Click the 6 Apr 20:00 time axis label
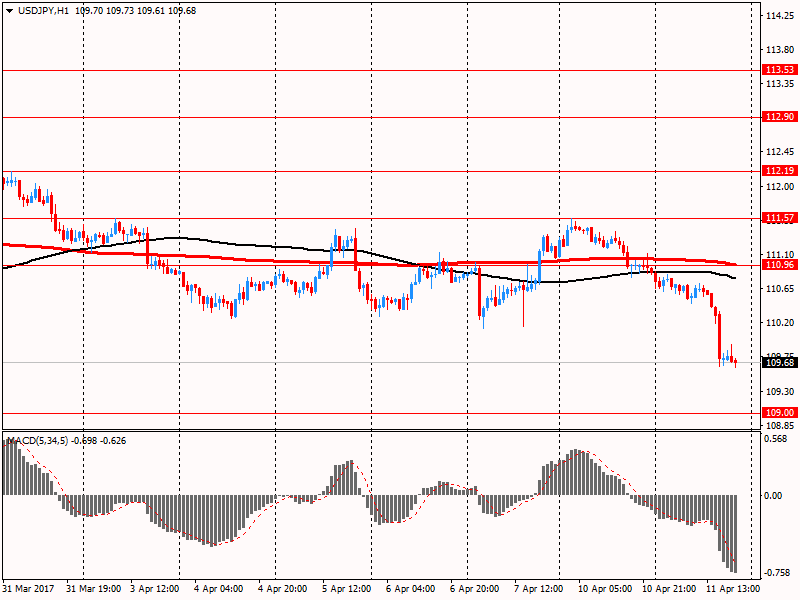This screenshot has width=800, height=600. [474, 588]
